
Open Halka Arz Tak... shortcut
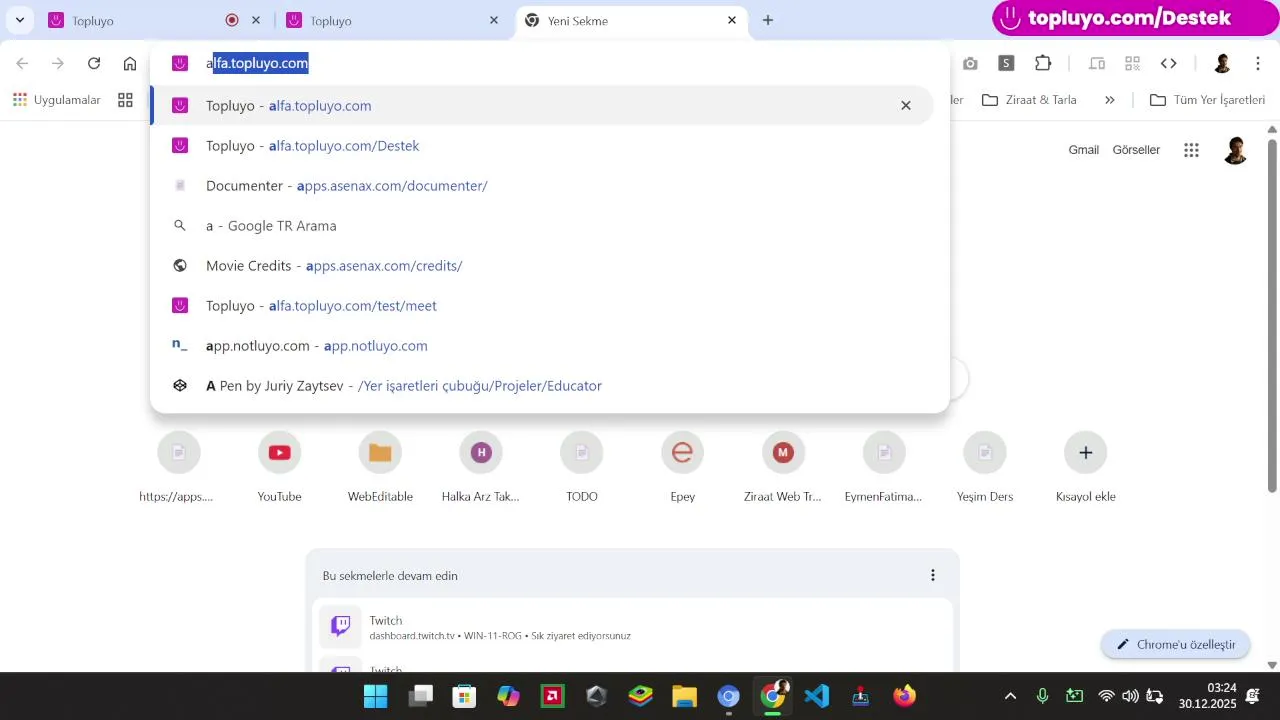(481, 468)
